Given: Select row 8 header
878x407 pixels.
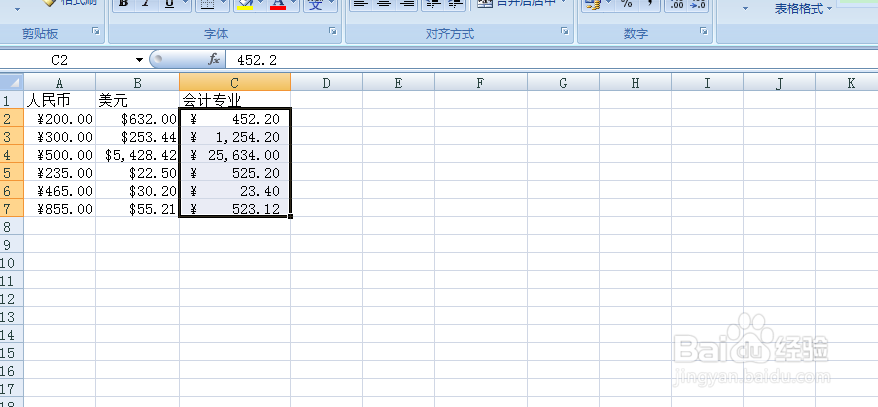Looking at the screenshot, I should [x=12, y=226].
